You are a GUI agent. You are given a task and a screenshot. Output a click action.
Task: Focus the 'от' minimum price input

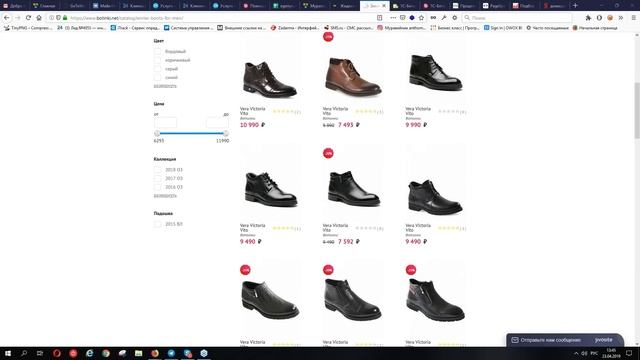(x=165, y=122)
